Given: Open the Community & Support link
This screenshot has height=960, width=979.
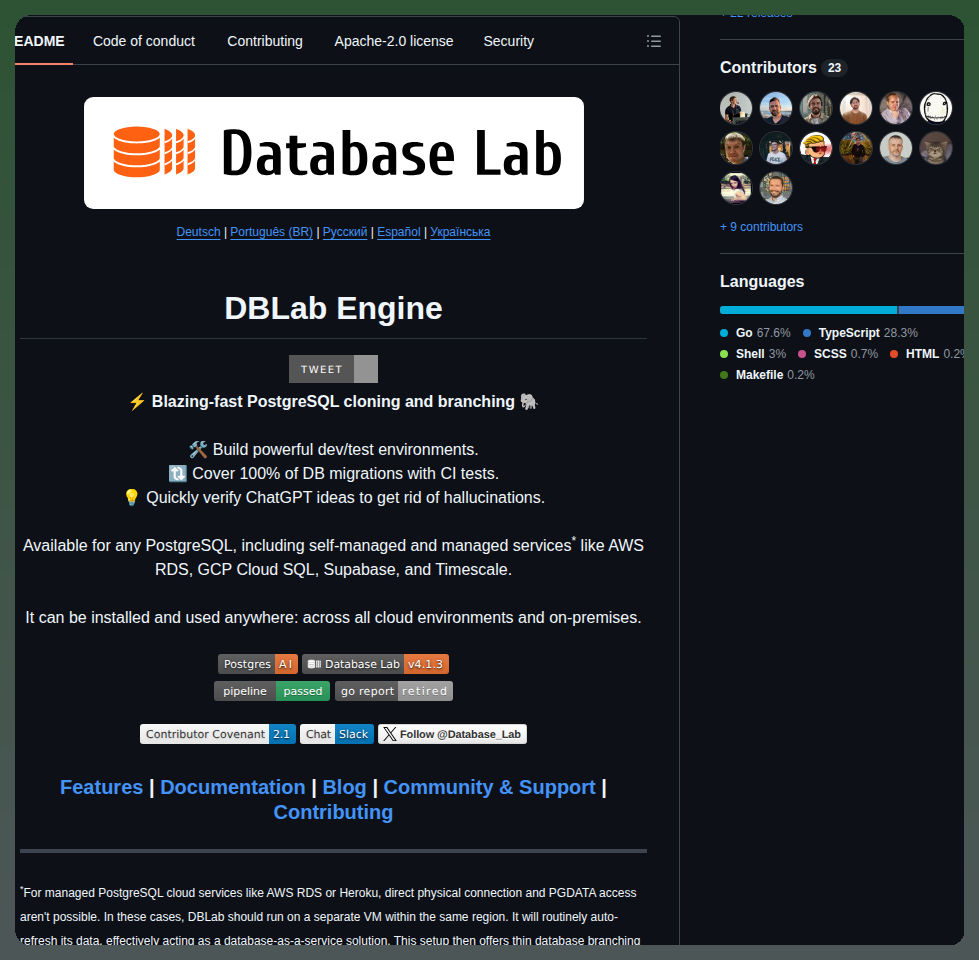Looking at the screenshot, I should click(x=489, y=787).
